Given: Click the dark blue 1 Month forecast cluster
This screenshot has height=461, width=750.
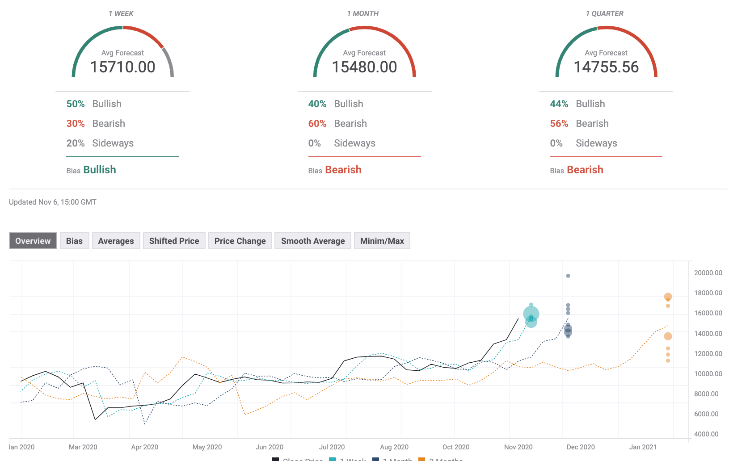Looking at the screenshot, I should (x=568, y=330).
